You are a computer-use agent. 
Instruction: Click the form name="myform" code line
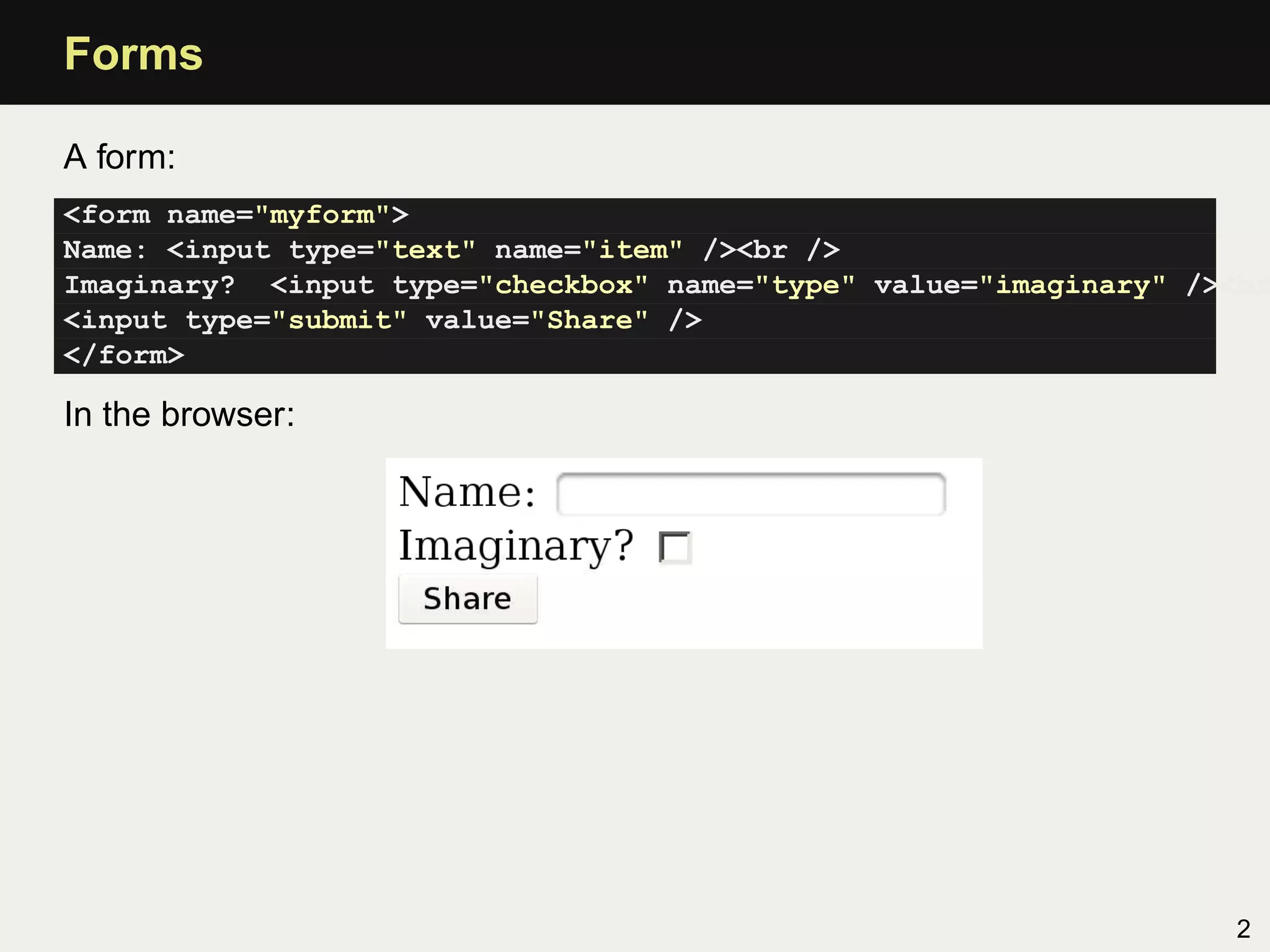[x=236, y=215]
